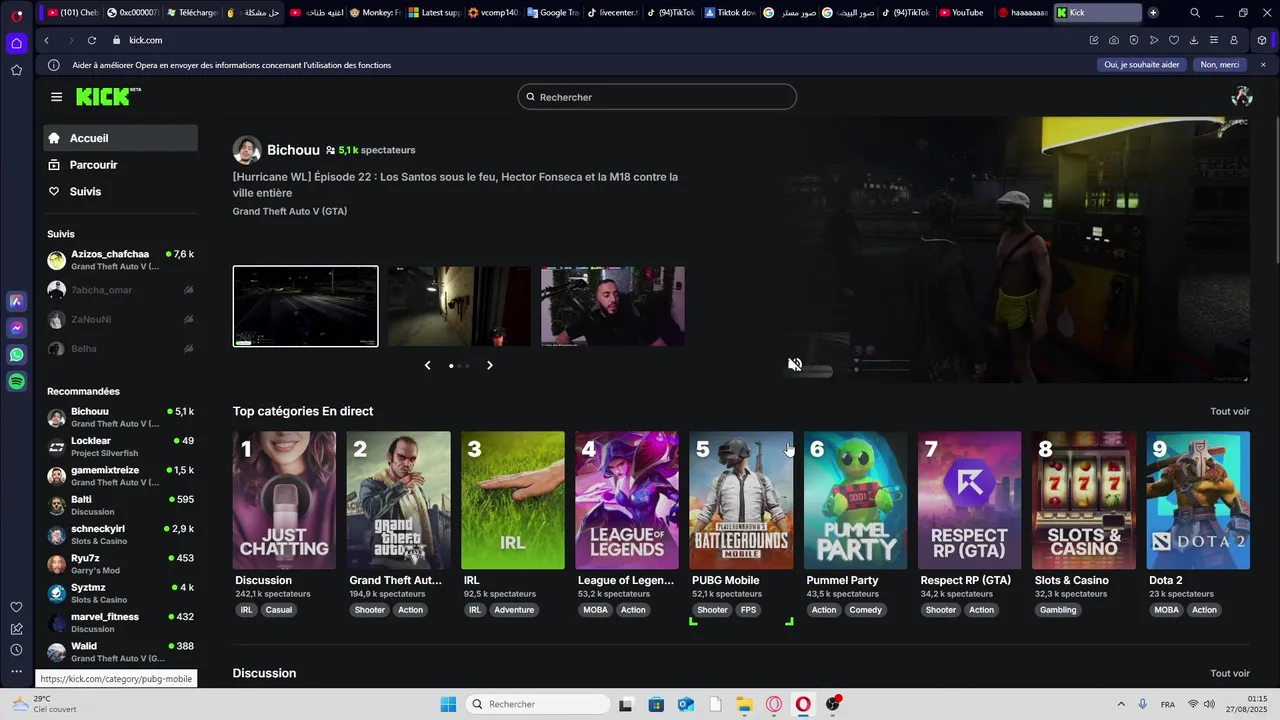Click Tout voir for Discussion section
Viewport: 1280px width, 720px height.
tap(1230, 674)
